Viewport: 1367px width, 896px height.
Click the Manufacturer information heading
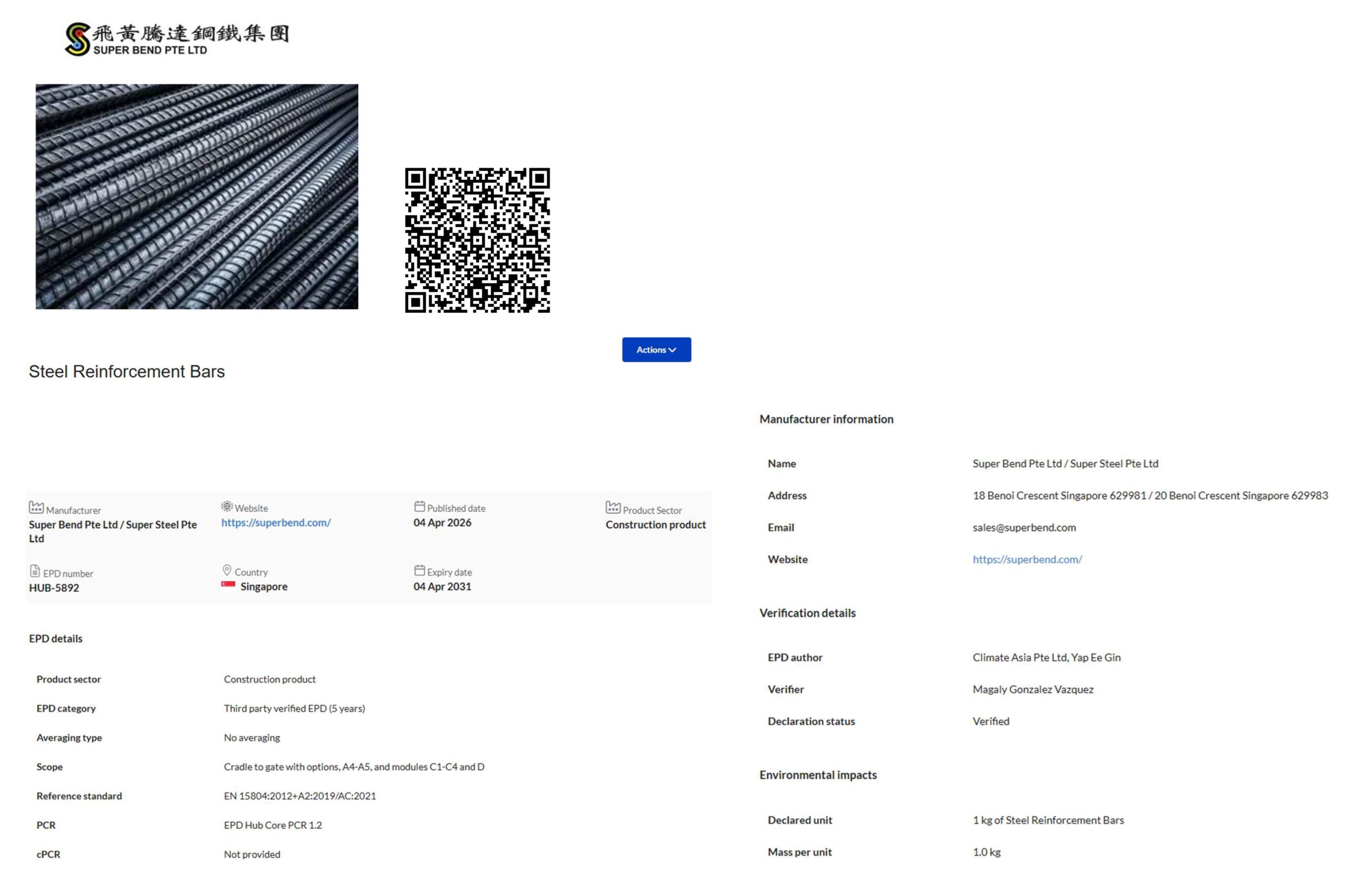click(826, 419)
